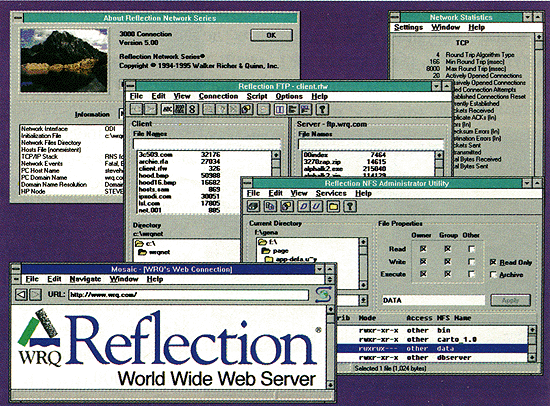Click the second grayed arrow icon in FTP toolbar
550x406 pixels.
click(x=150, y=109)
